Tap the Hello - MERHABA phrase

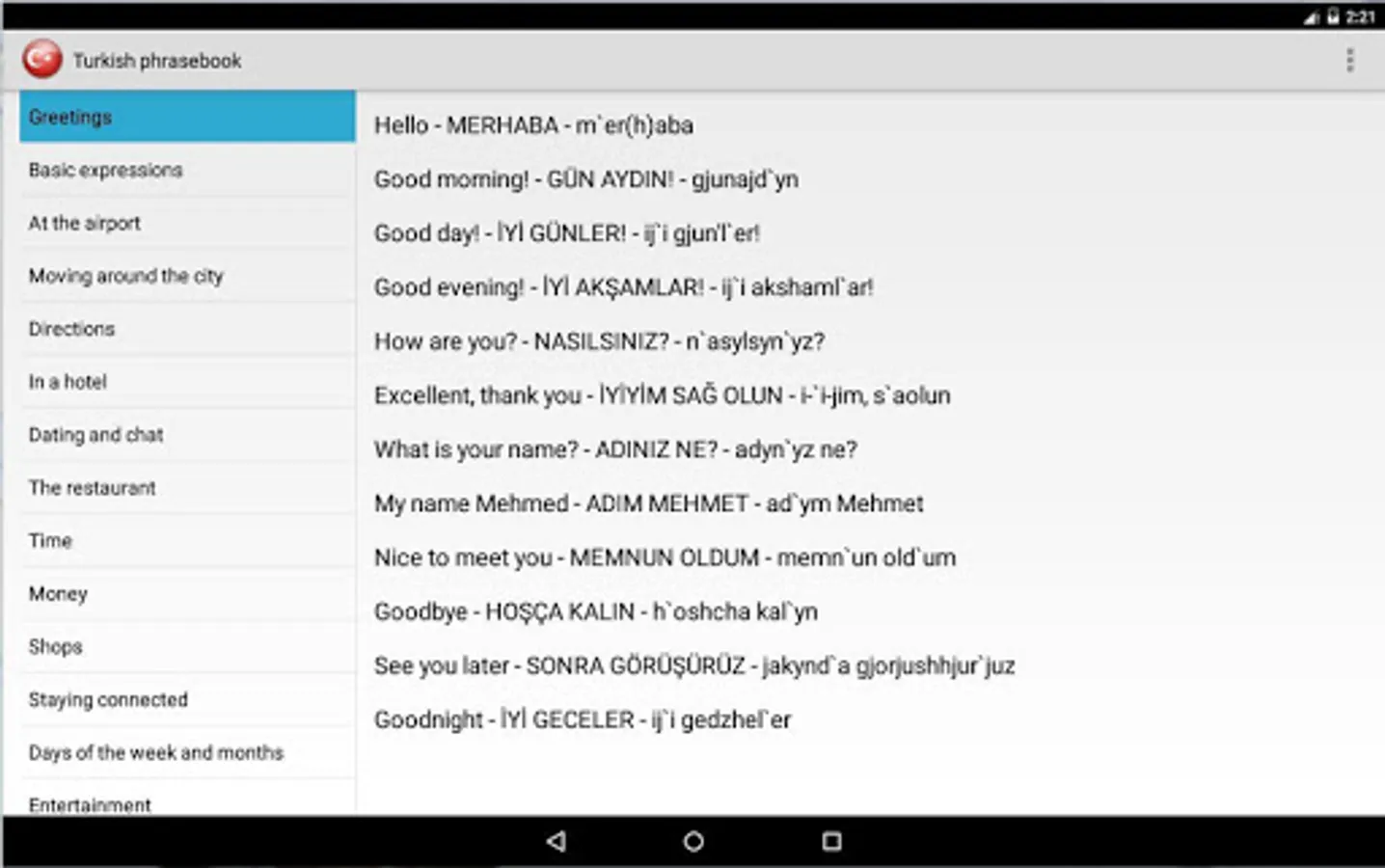(533, 125)
